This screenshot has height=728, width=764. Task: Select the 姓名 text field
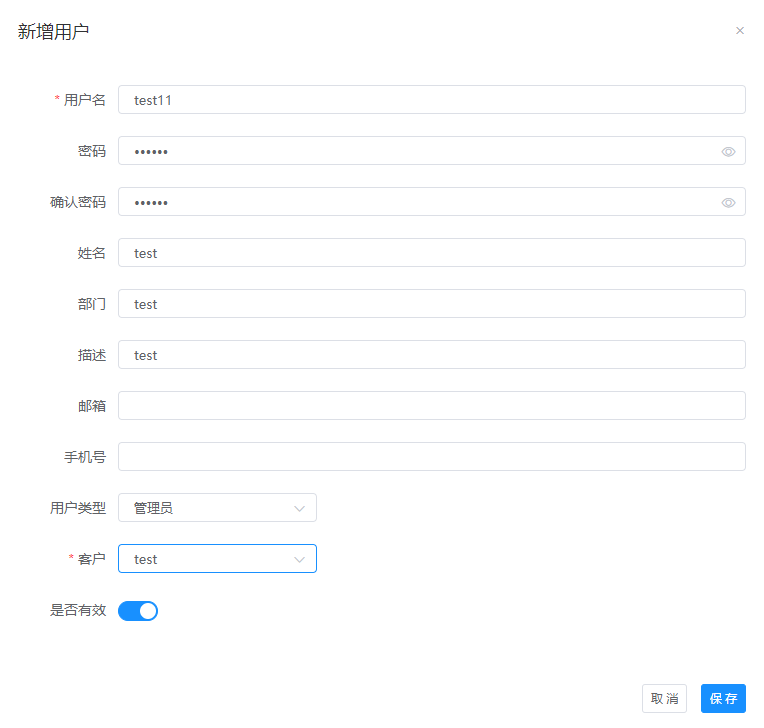point(430,253)
